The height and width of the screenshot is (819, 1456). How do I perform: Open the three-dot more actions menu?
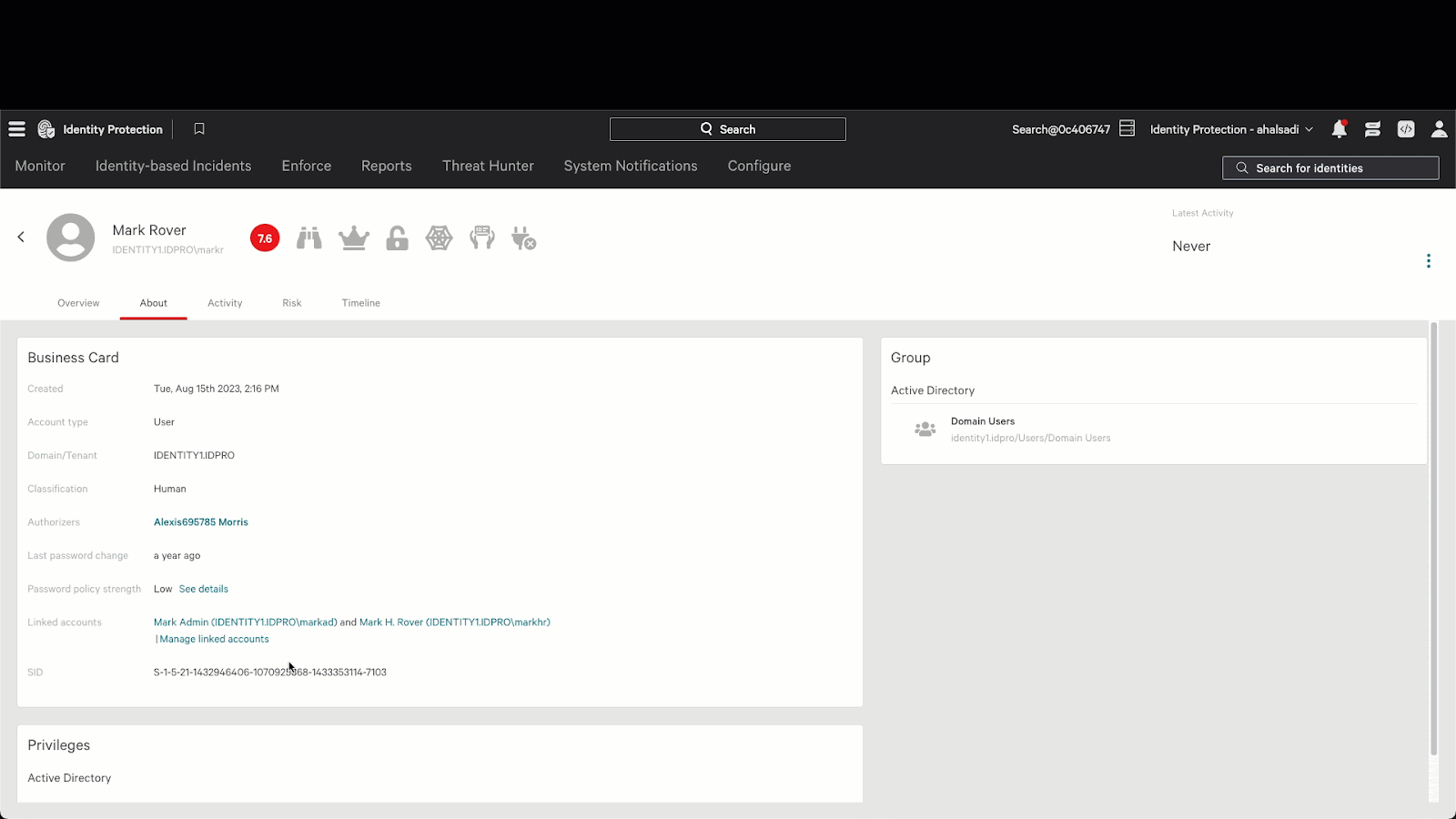click(1429, 261)
